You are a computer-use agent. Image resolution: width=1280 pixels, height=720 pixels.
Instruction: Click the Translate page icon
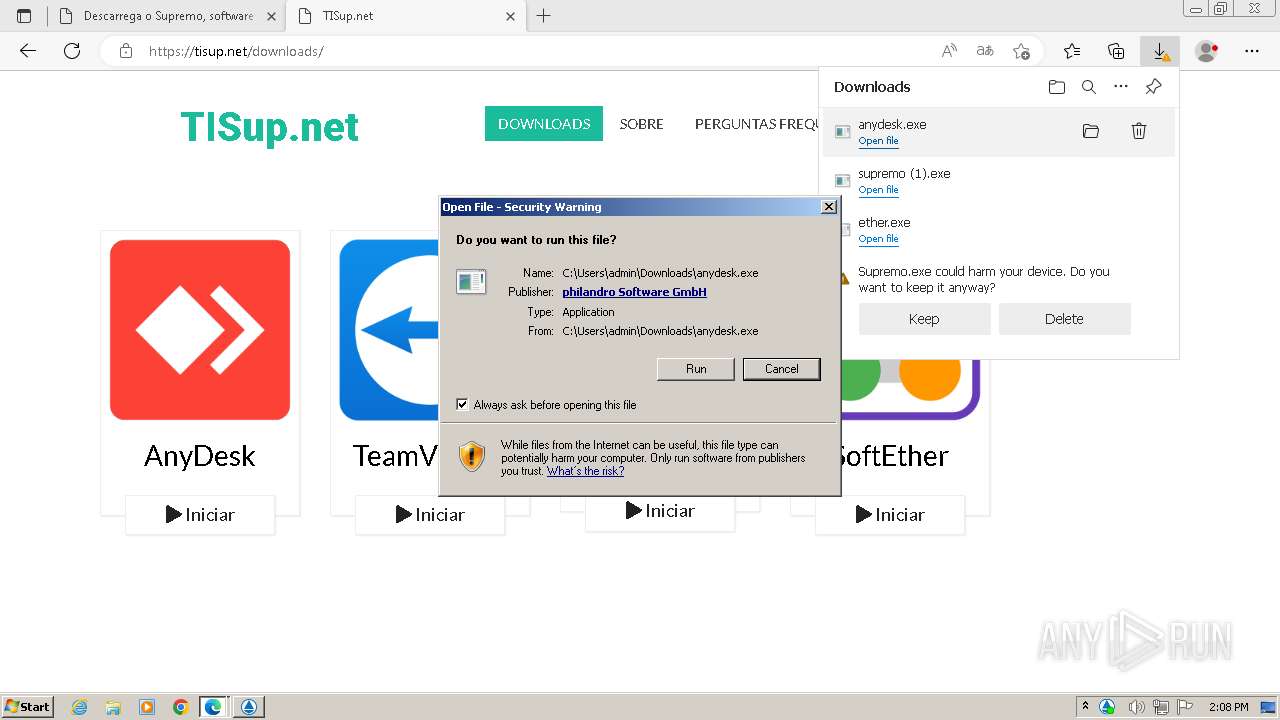985,51
